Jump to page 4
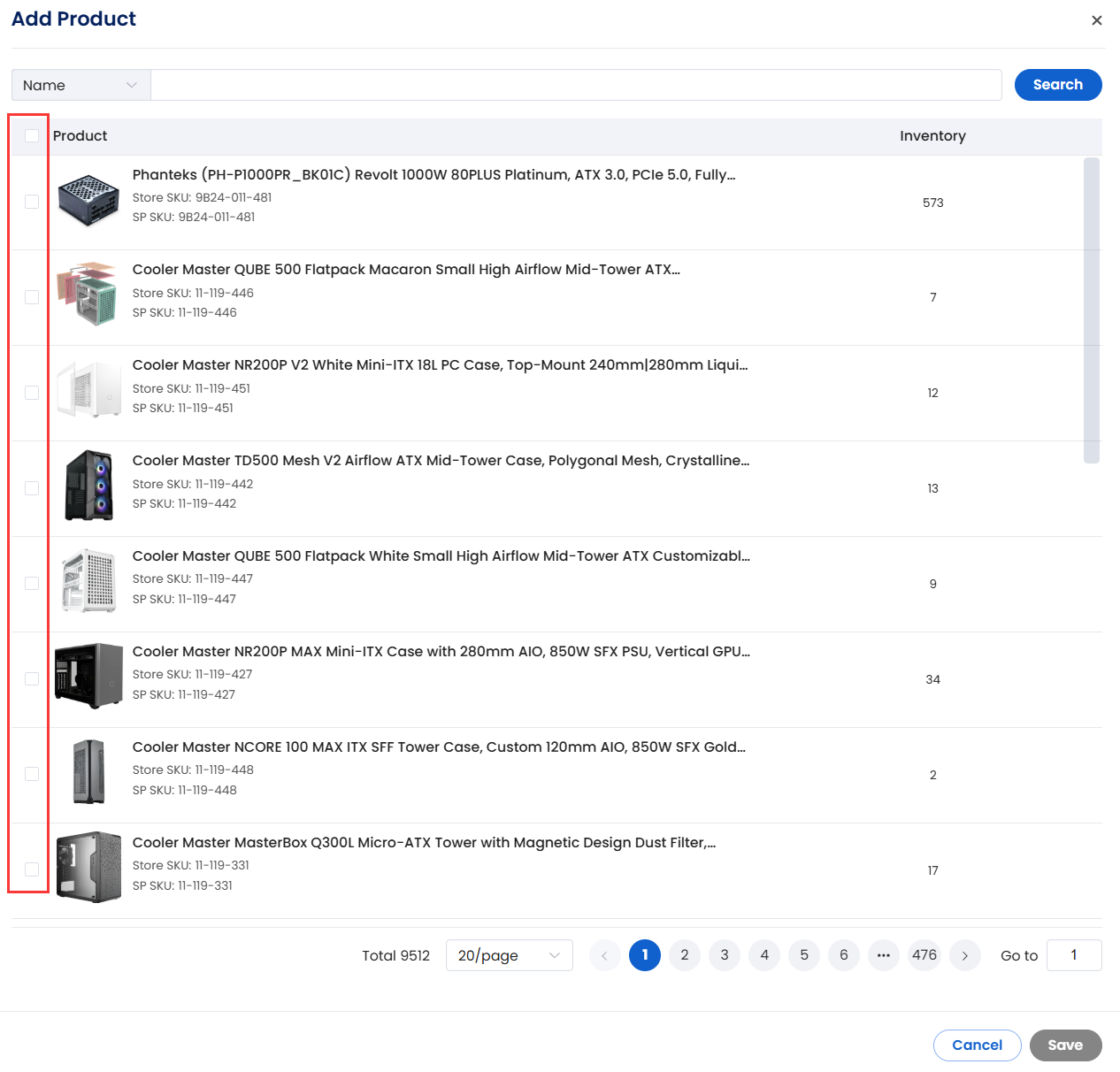The width and height of the screenshot is (1120, 1072). coord(764,955)
